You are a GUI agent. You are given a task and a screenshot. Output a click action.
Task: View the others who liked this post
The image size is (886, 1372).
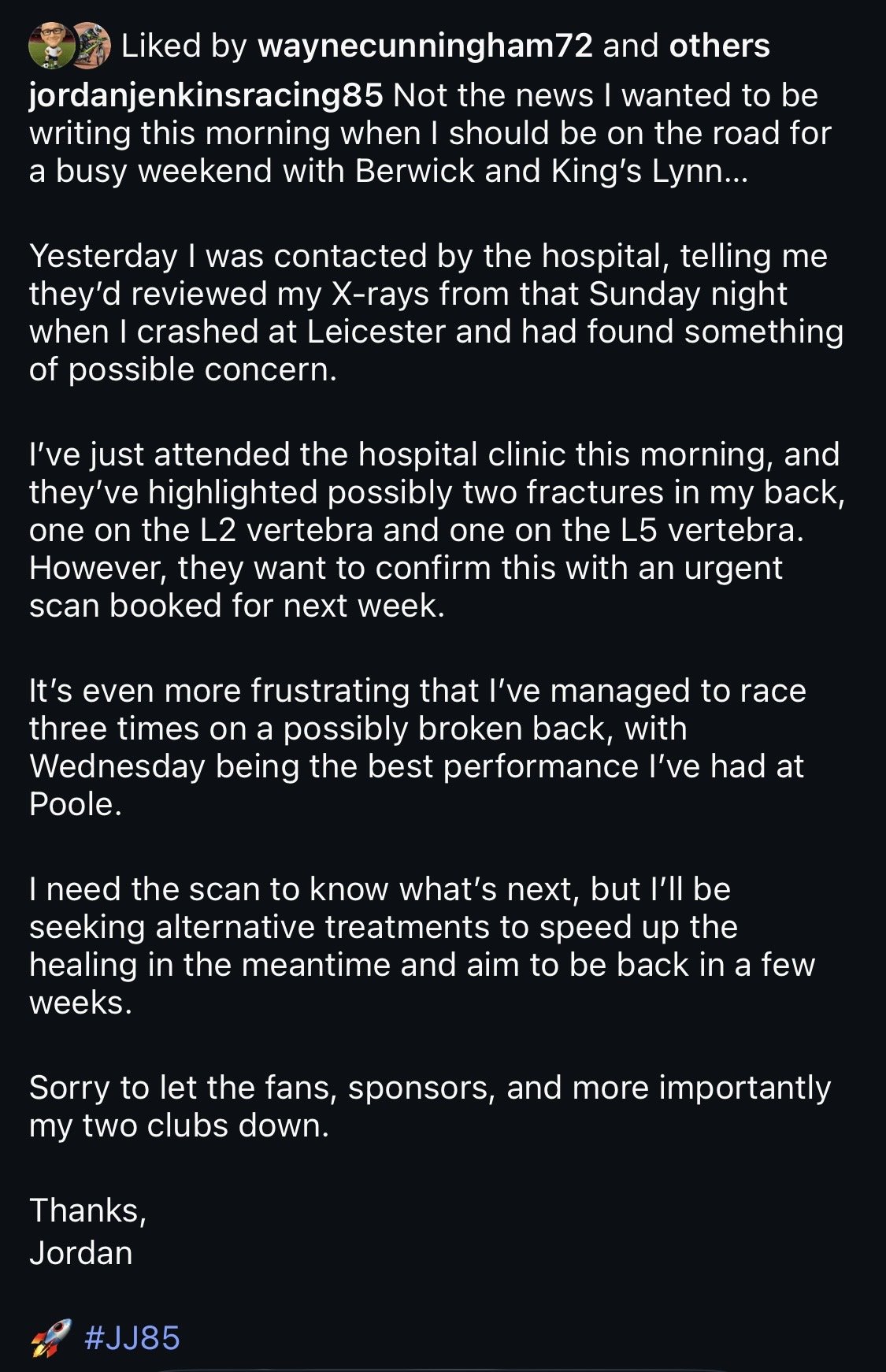(x=719, y=46)
